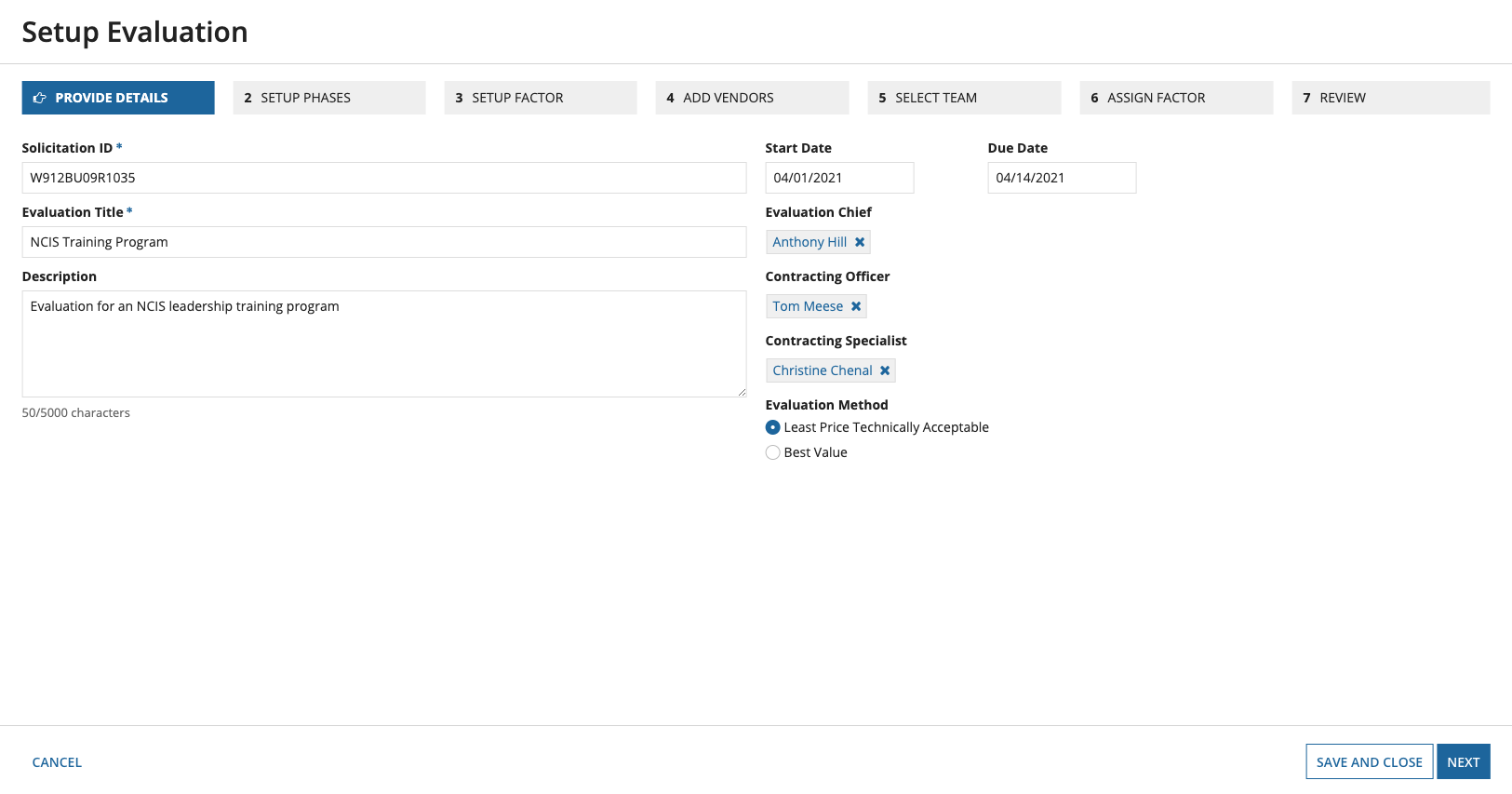Remove Anthony Hill as Evaluation Chief
The height and width of the screenshot is (794, 1512).
pyautogui.click(x=860, y=242)
